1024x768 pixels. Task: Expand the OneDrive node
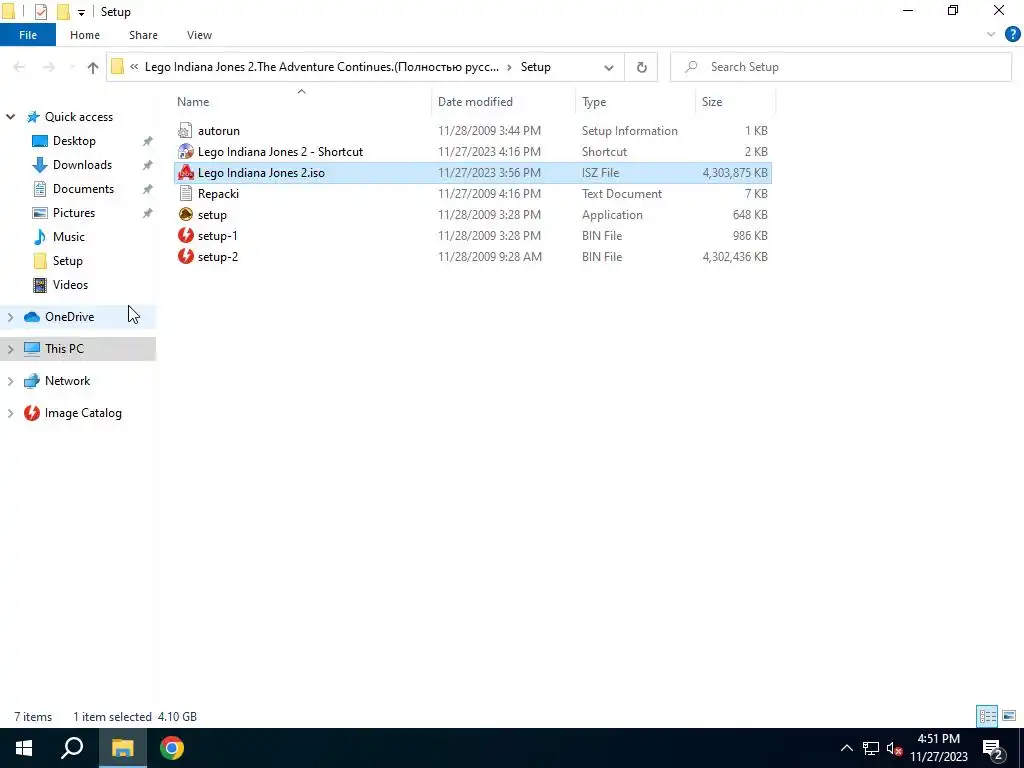point(10,317)
